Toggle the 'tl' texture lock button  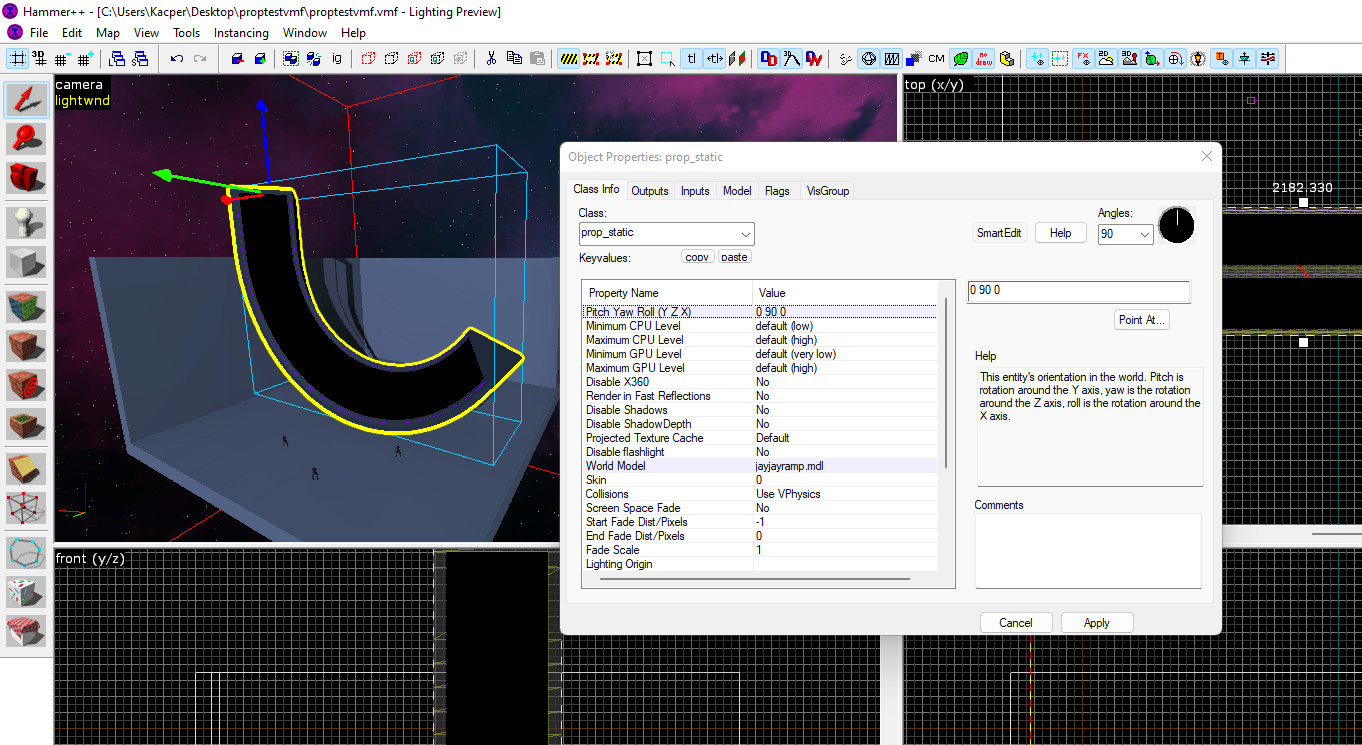point(691,59)
